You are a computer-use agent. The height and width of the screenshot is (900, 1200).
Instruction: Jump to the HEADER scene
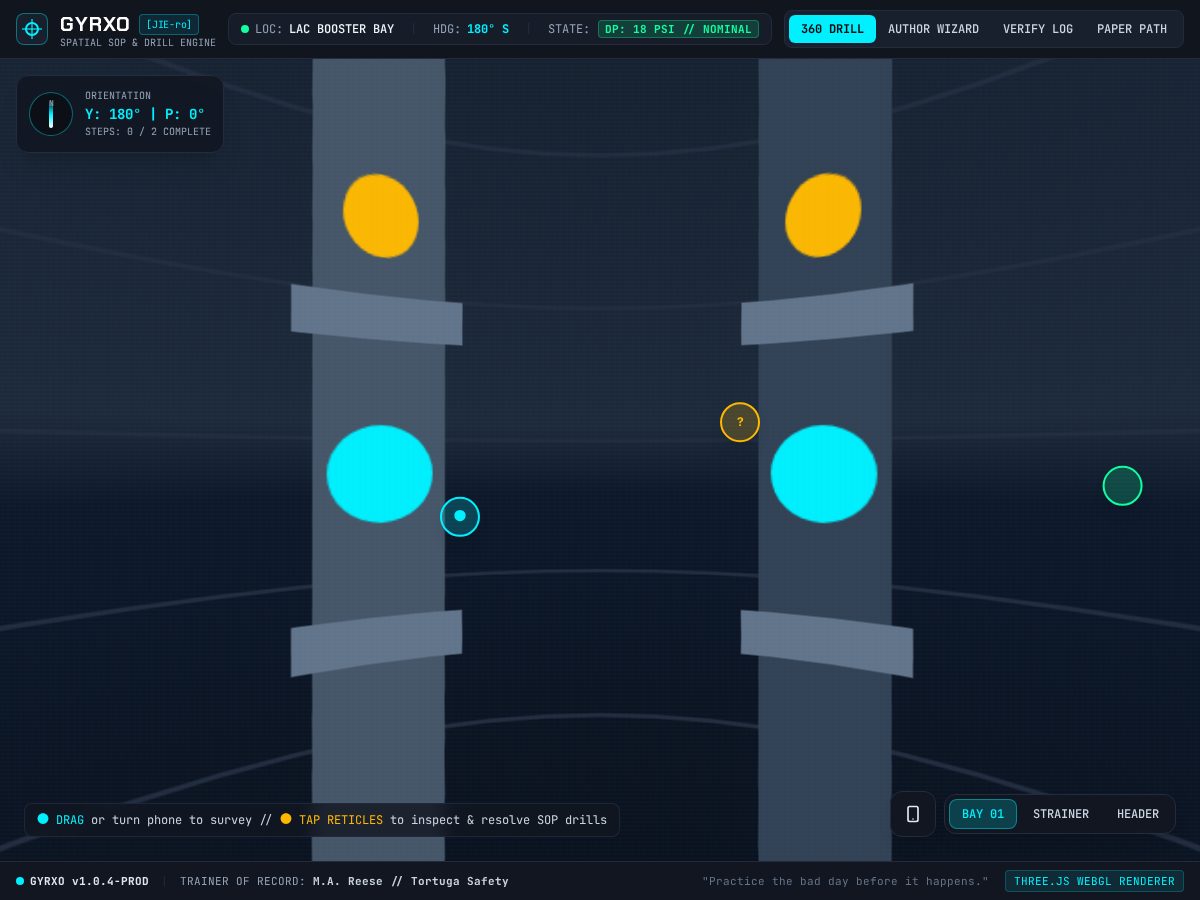click(x=1138, y=814)
